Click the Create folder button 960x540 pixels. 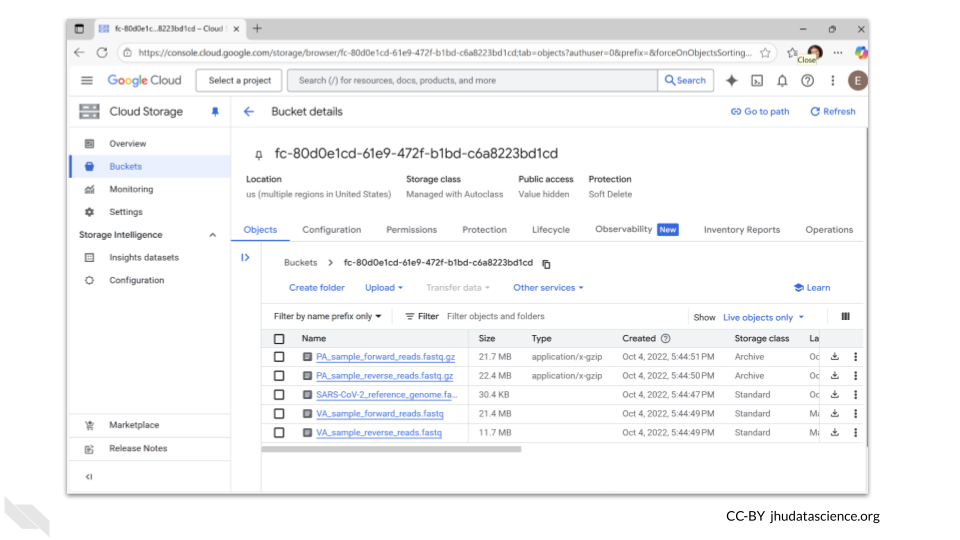317,288
